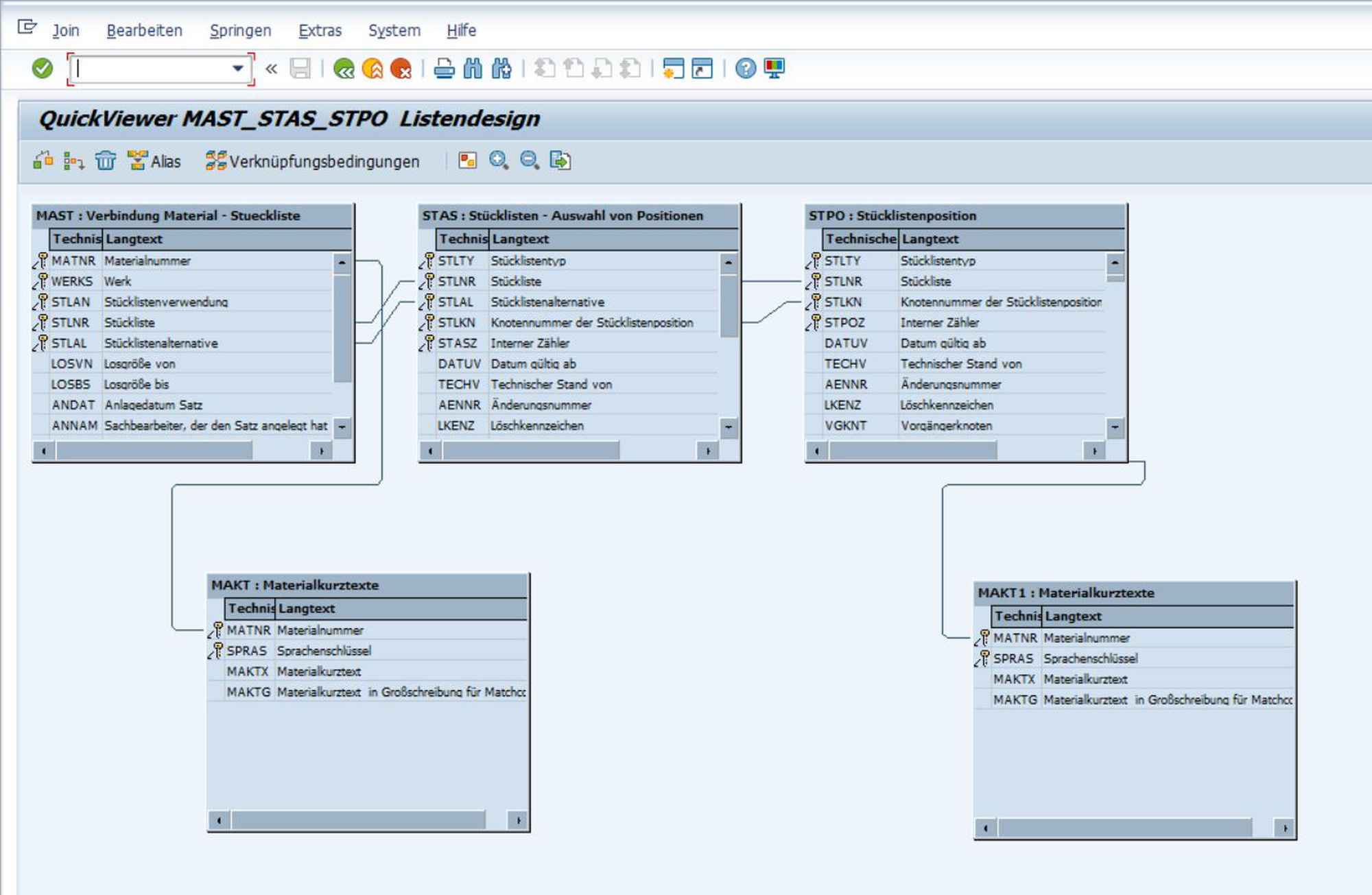Click the Langtext column header in STAS
The height and width of the screenshot is (895, 1372).
pos(613,239)
